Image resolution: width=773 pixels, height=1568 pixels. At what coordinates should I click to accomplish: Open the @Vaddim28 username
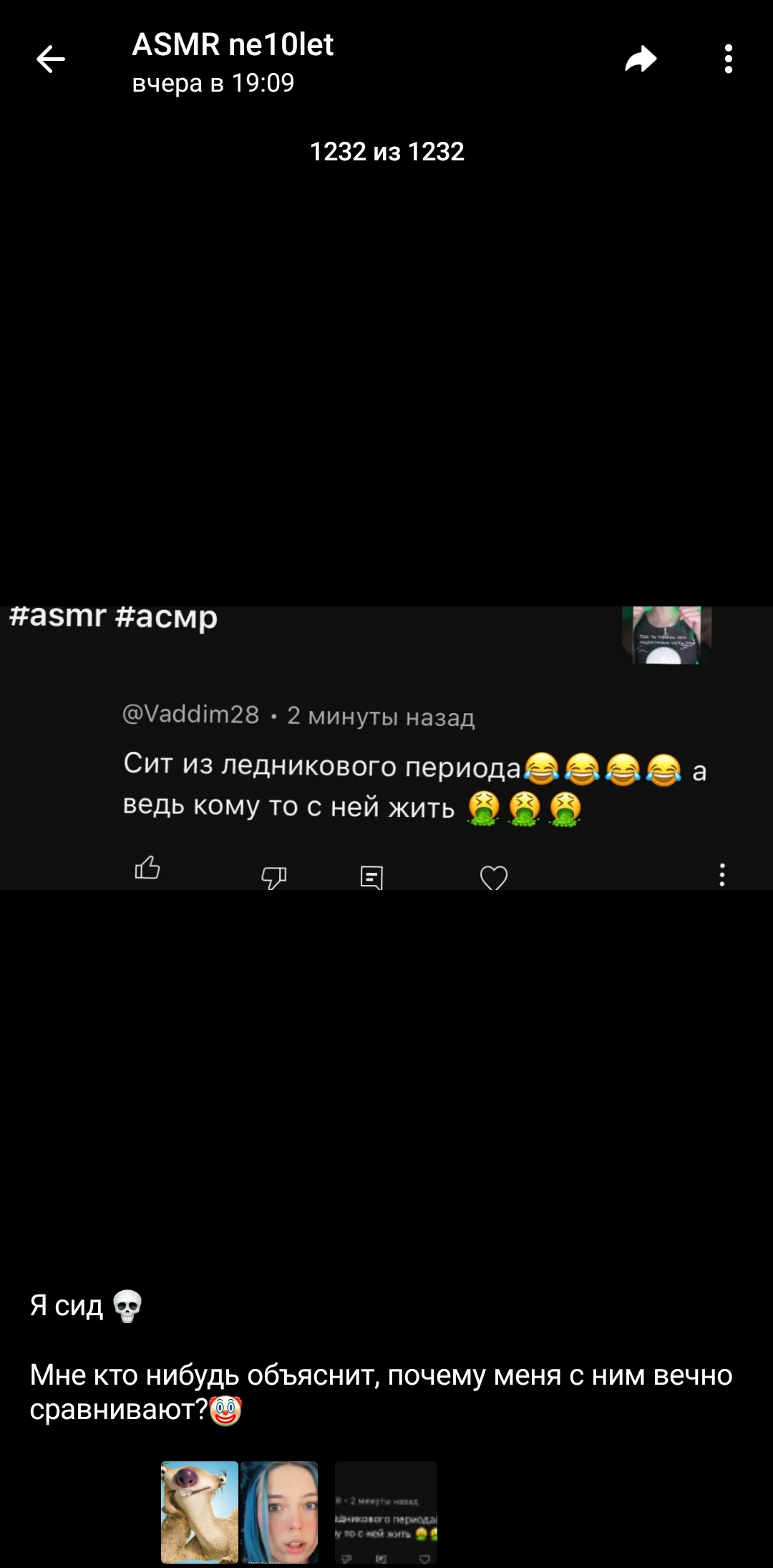coord(190,715)
